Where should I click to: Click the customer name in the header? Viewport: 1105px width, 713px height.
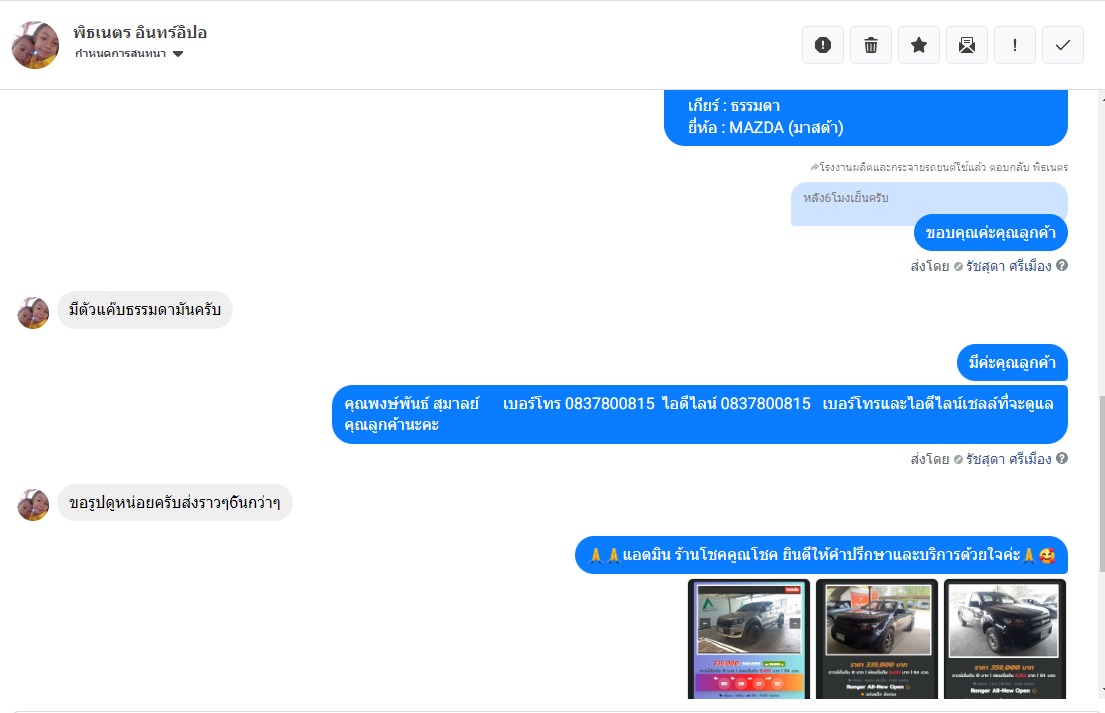click(x=140, y=32)
